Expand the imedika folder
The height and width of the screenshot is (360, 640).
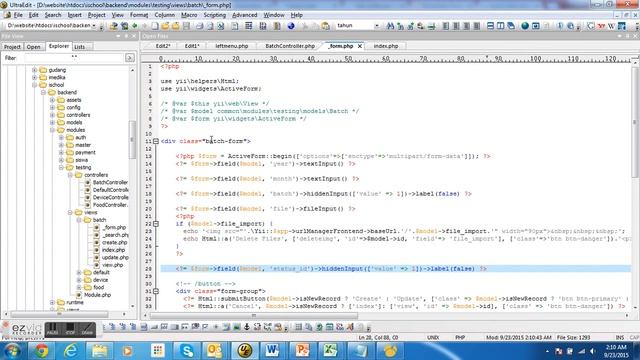click(x=35, y=78)
